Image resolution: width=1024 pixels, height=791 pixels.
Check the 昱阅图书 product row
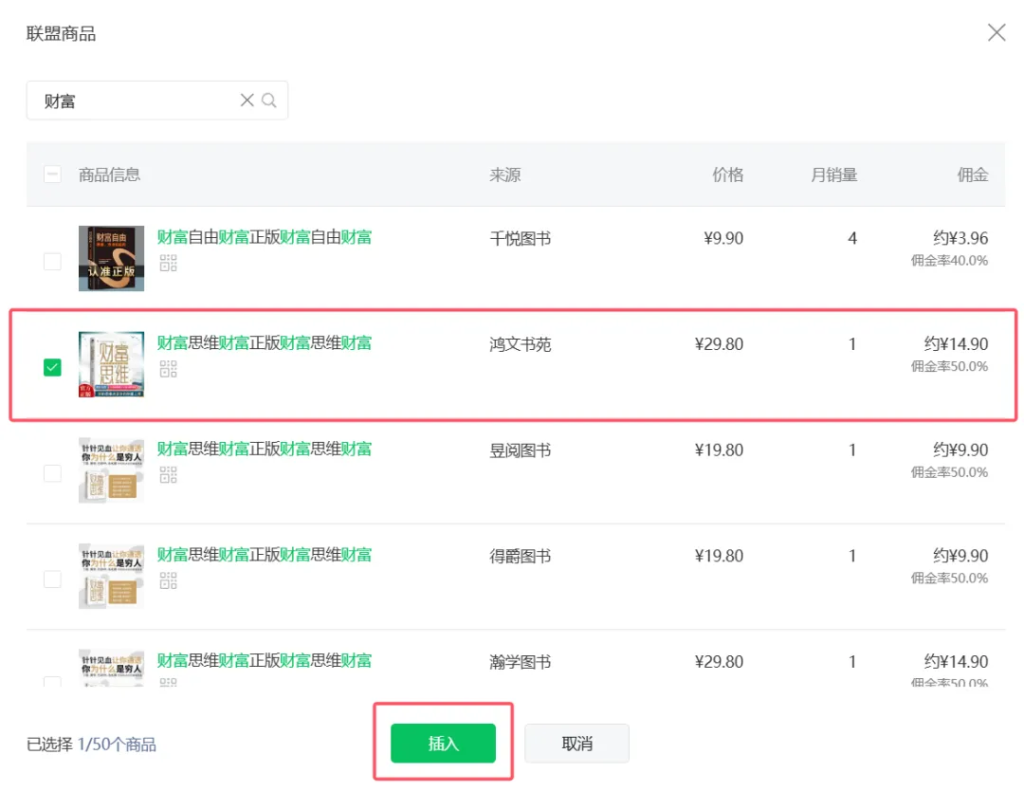(x=52, y=473)
